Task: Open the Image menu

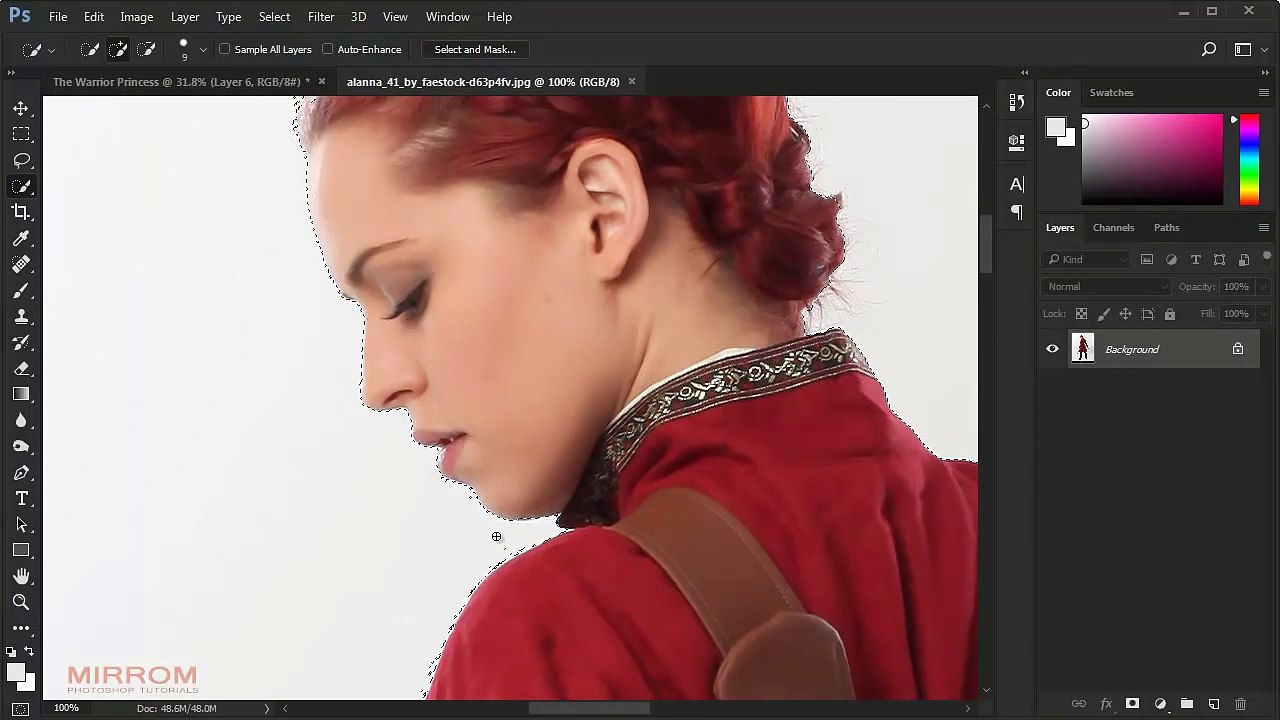Action: [x=137, y=17]
